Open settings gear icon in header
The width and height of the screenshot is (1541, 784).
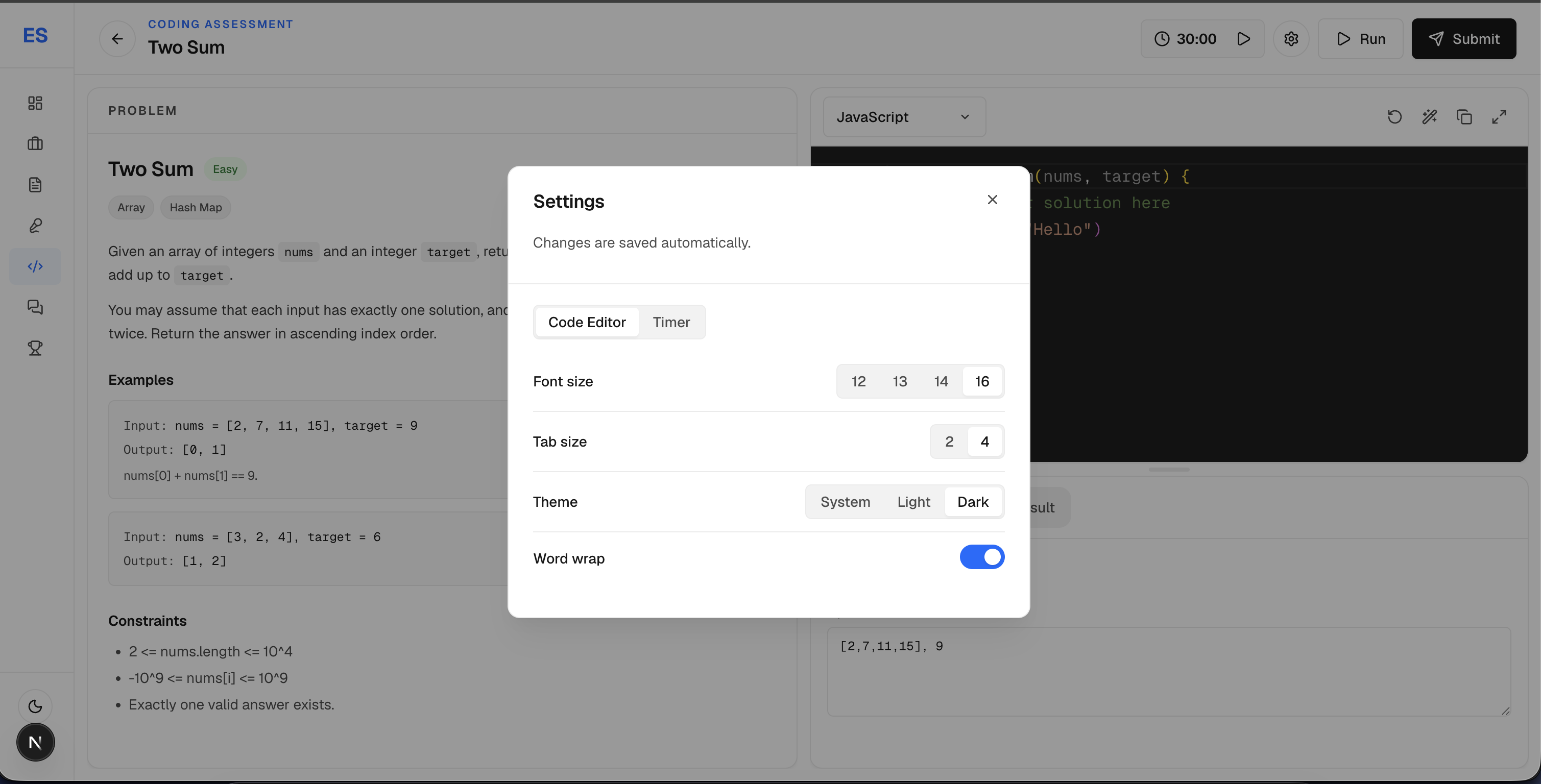tap(1291, 39)
